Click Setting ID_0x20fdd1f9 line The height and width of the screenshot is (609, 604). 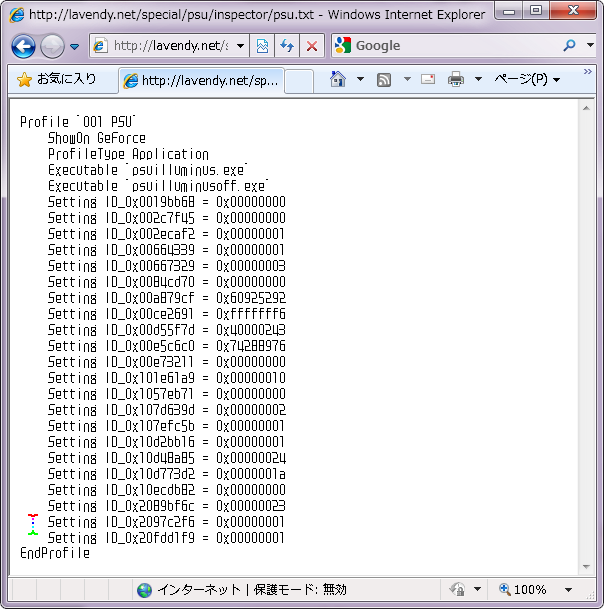point(166,538)
